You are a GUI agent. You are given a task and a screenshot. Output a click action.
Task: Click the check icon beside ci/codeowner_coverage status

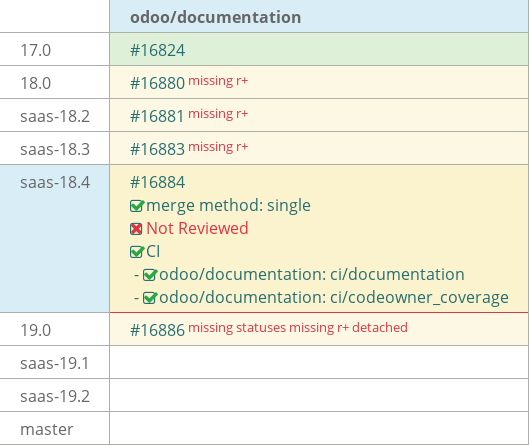coord(150,298)
